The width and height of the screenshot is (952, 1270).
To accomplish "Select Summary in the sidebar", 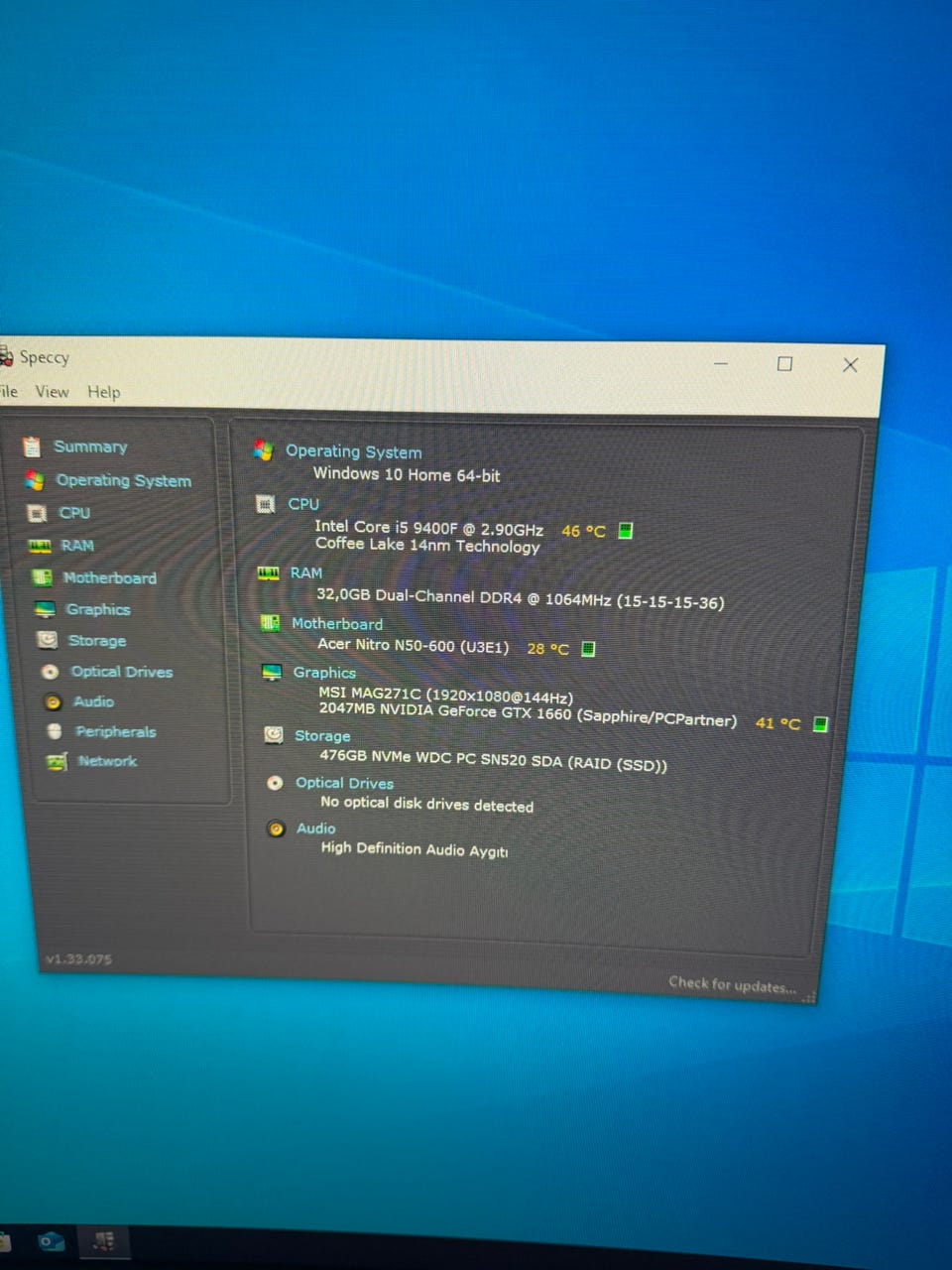I will 90,446.
